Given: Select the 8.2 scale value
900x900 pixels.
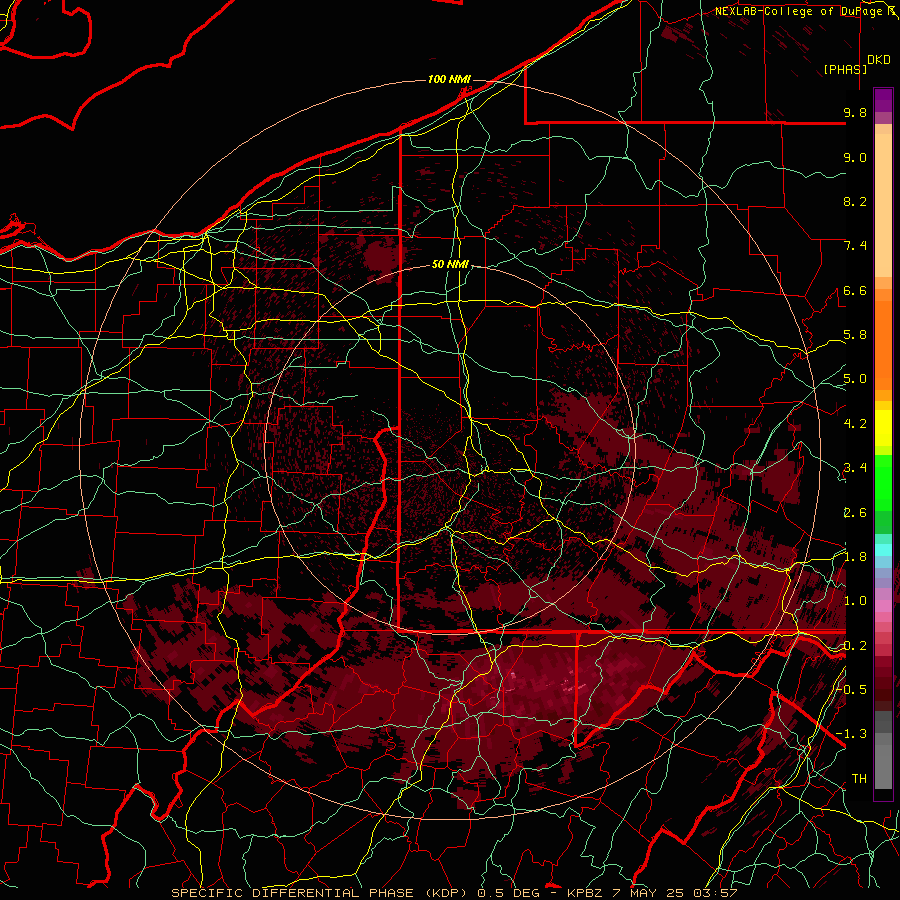Looking at the screenshot, I should (x=855, y=202).
